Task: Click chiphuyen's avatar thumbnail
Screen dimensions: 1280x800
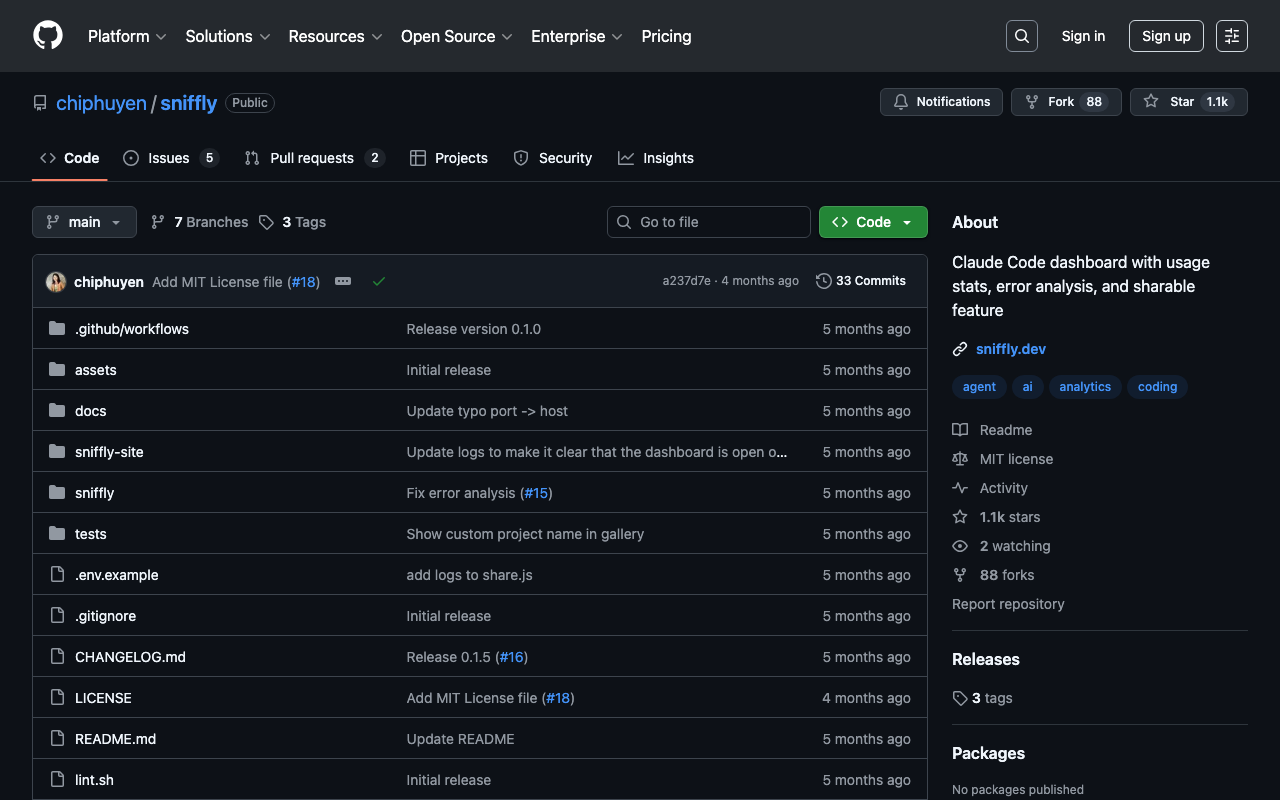Action: 56,282
